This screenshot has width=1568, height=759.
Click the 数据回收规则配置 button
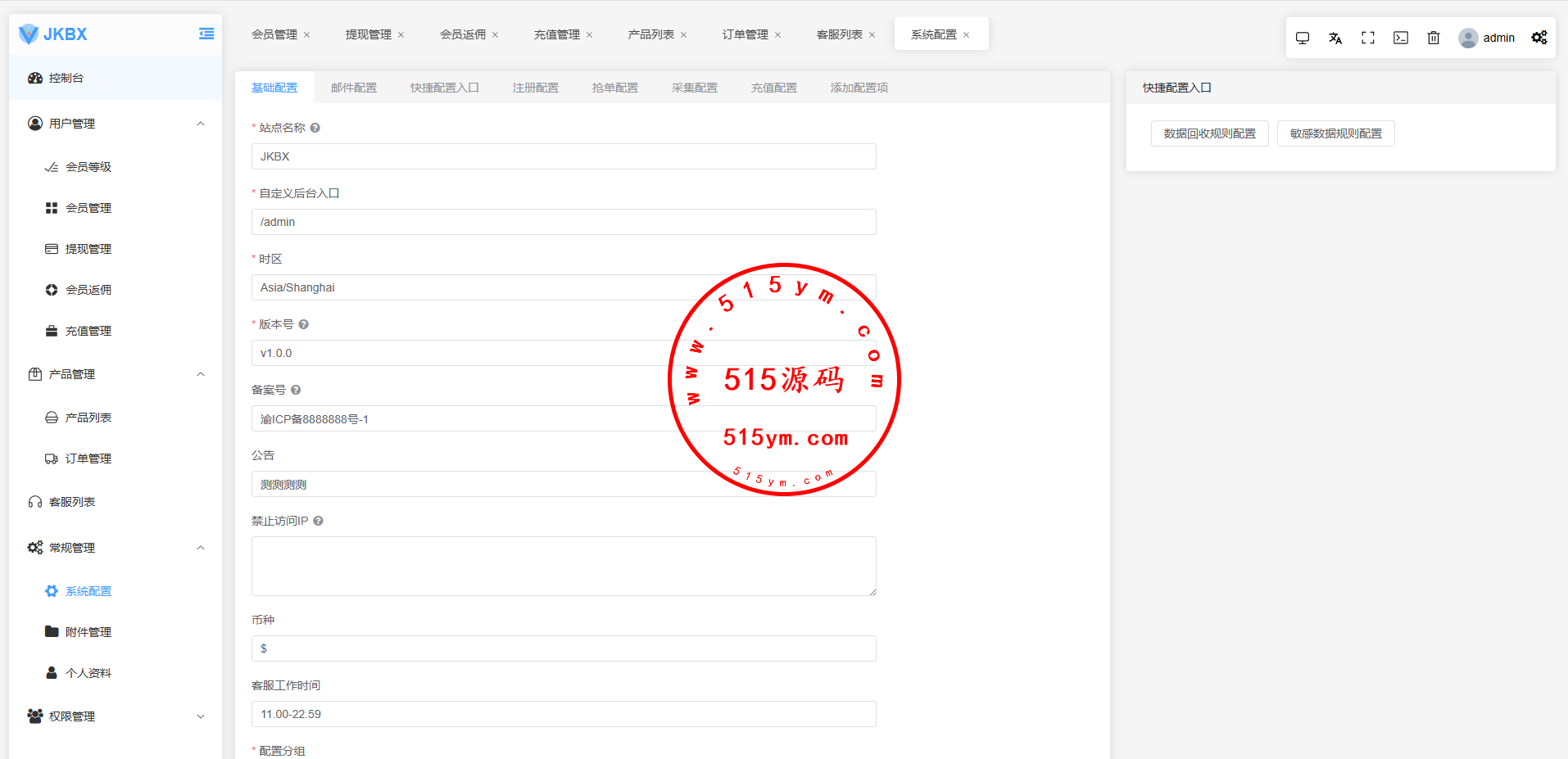(x=1210, y=133)
